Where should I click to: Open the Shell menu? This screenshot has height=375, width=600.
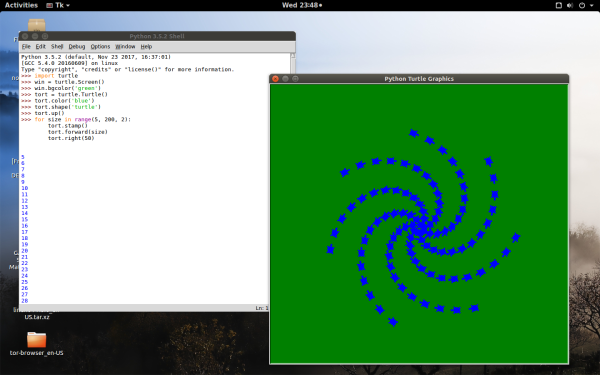coord(57,47)
